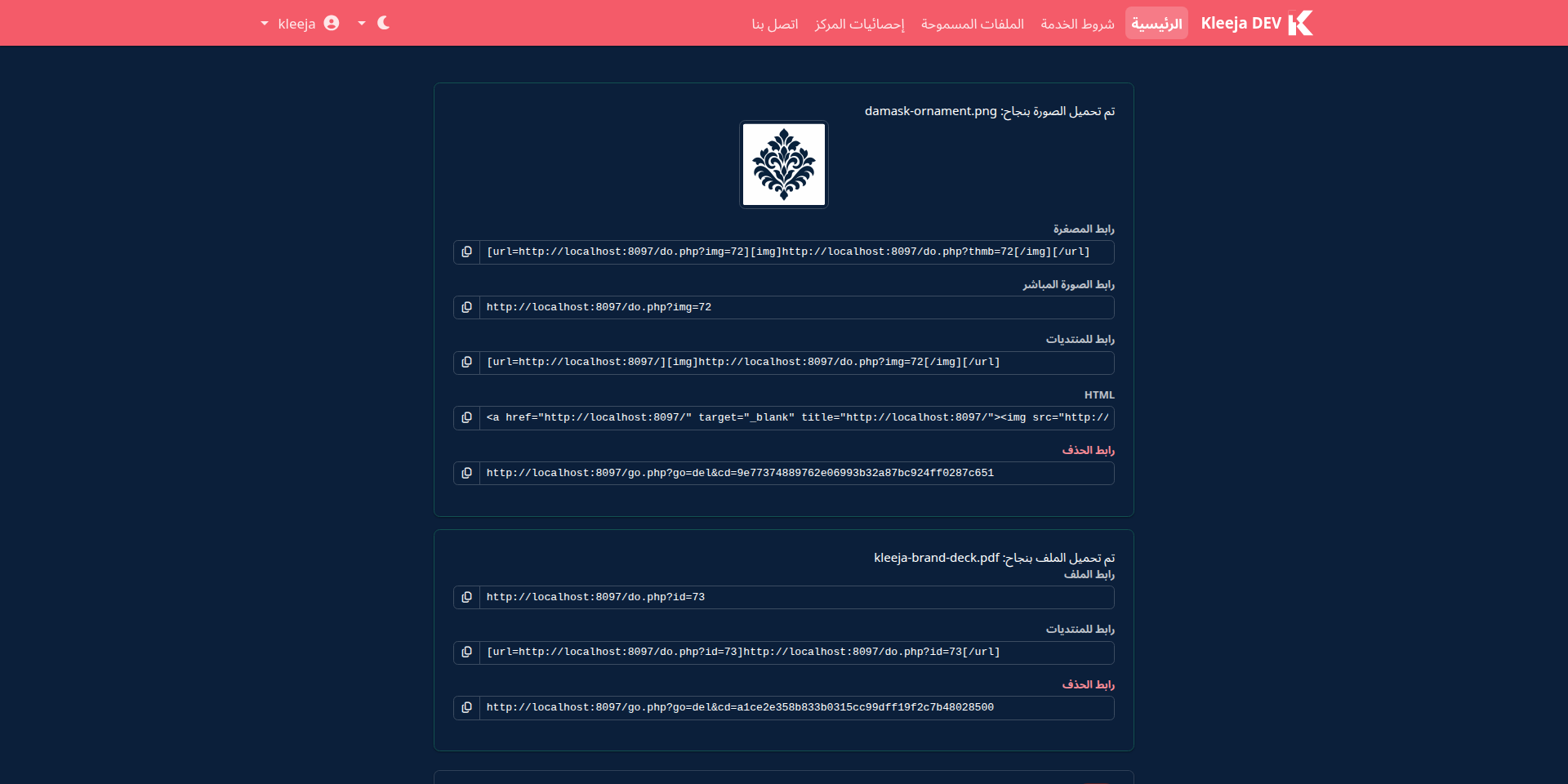This screenshot has width=1568, height=784.
Task: Open the اتصل بنا contact page
Action: click(775, 24)
